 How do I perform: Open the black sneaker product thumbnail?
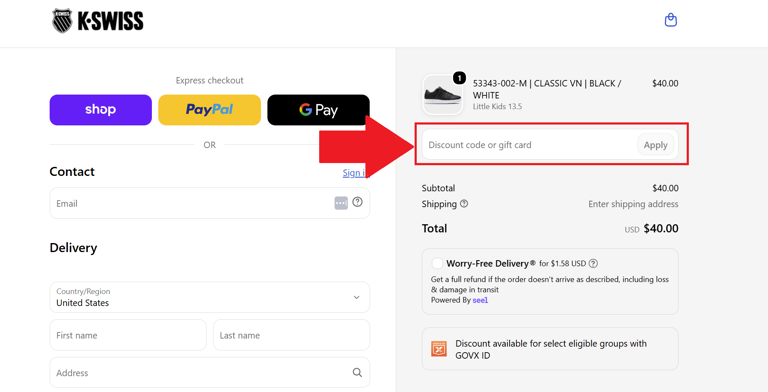[442, 95]
